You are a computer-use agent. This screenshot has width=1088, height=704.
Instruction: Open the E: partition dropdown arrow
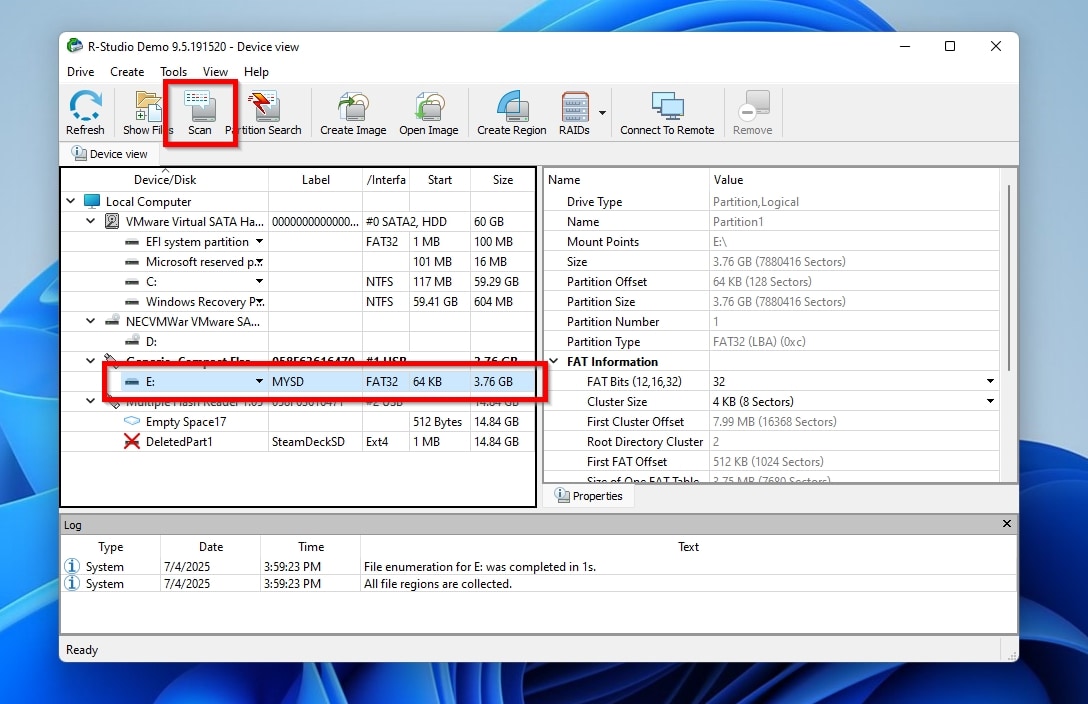click(x=260, y=381)
